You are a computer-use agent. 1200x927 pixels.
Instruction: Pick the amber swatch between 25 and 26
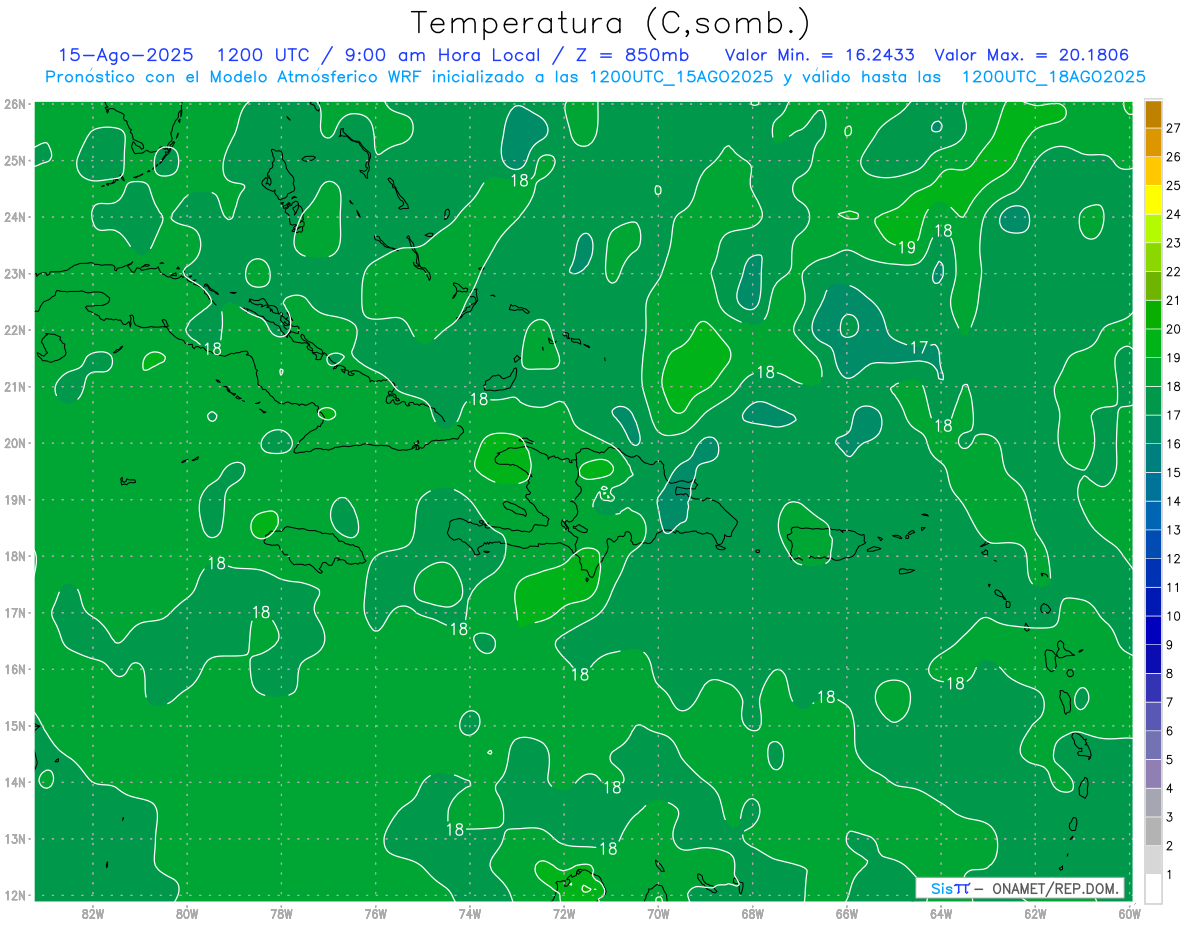(x=1153, y=171)
